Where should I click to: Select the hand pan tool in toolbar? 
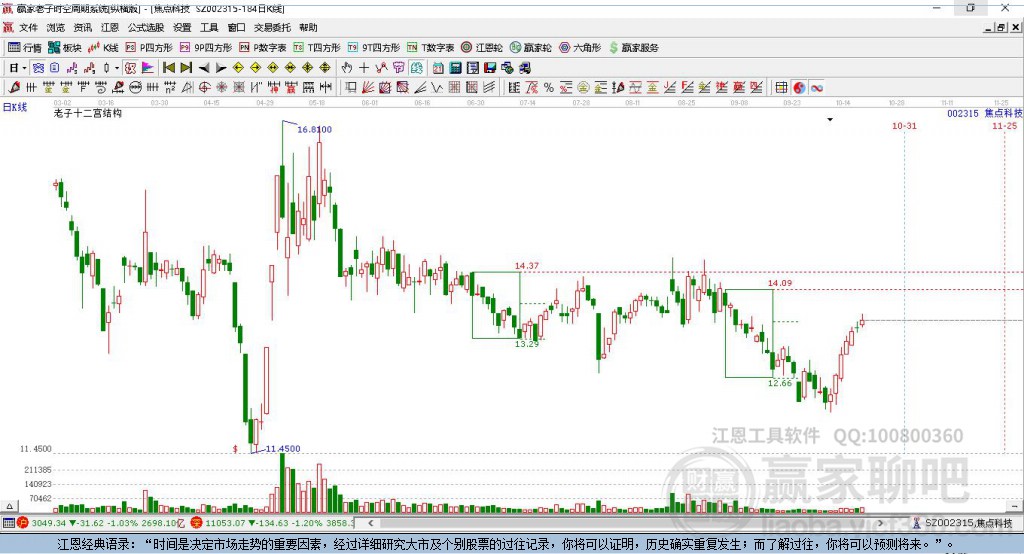coord(347,67)
